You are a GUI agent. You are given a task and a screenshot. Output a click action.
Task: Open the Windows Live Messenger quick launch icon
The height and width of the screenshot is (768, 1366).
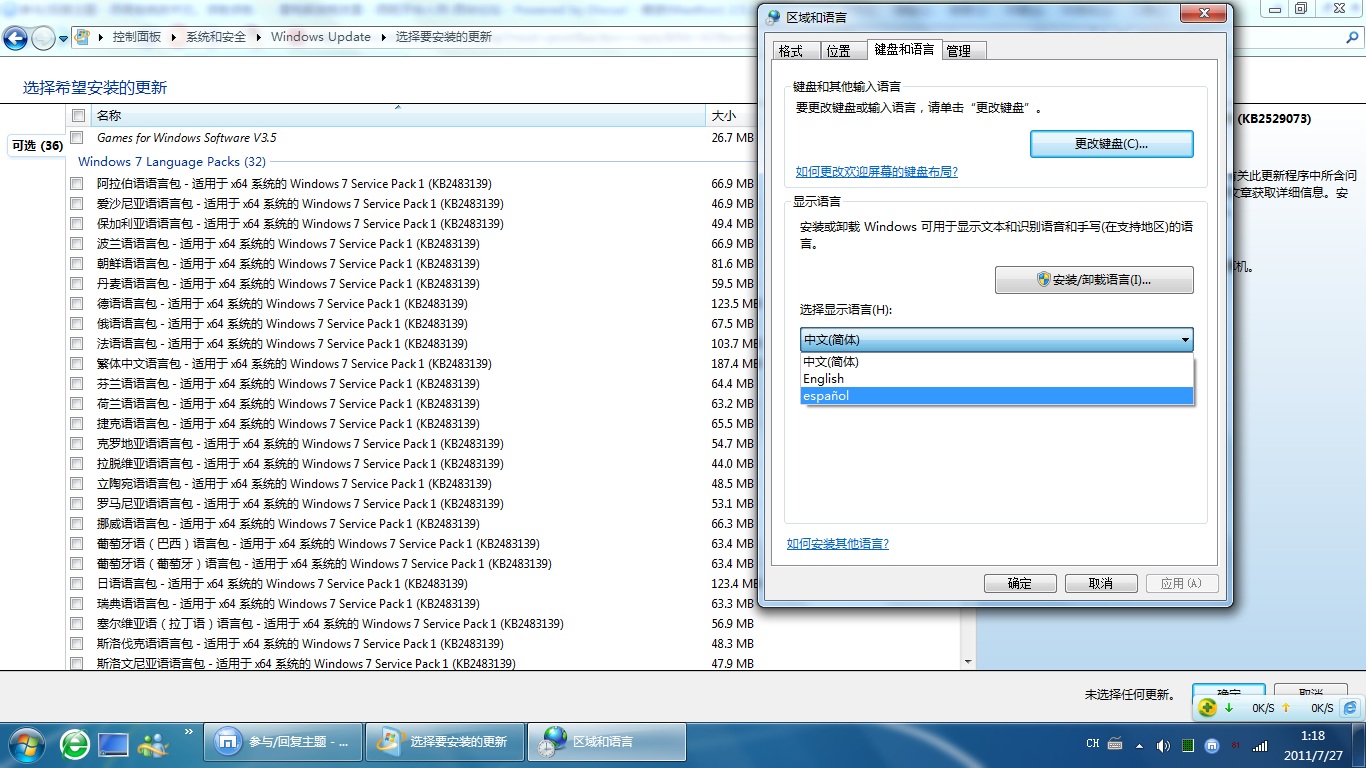click(154, 744)
